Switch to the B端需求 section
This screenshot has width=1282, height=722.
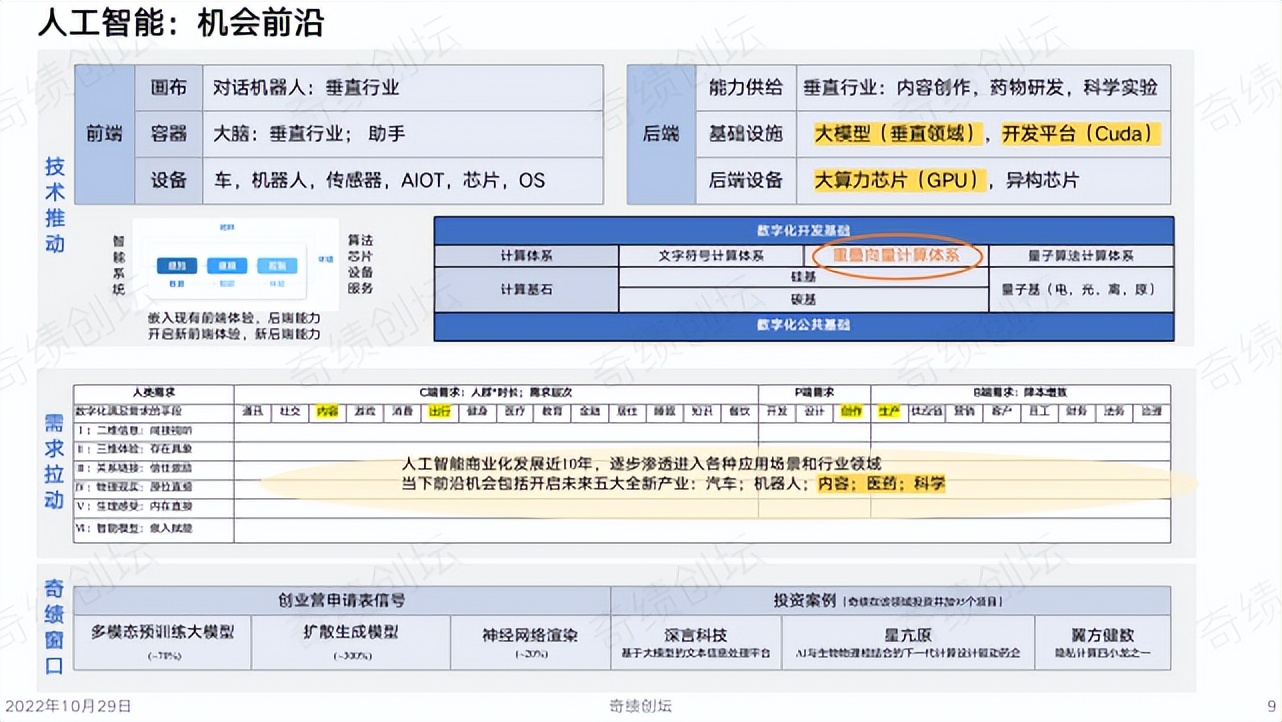1019,392
